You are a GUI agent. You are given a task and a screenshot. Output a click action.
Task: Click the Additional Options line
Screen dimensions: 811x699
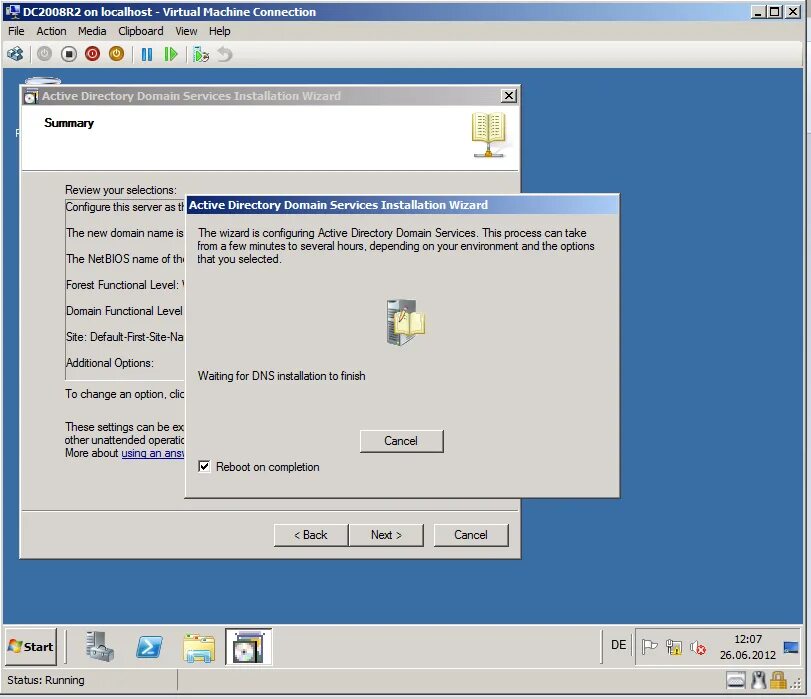point(110,363)
